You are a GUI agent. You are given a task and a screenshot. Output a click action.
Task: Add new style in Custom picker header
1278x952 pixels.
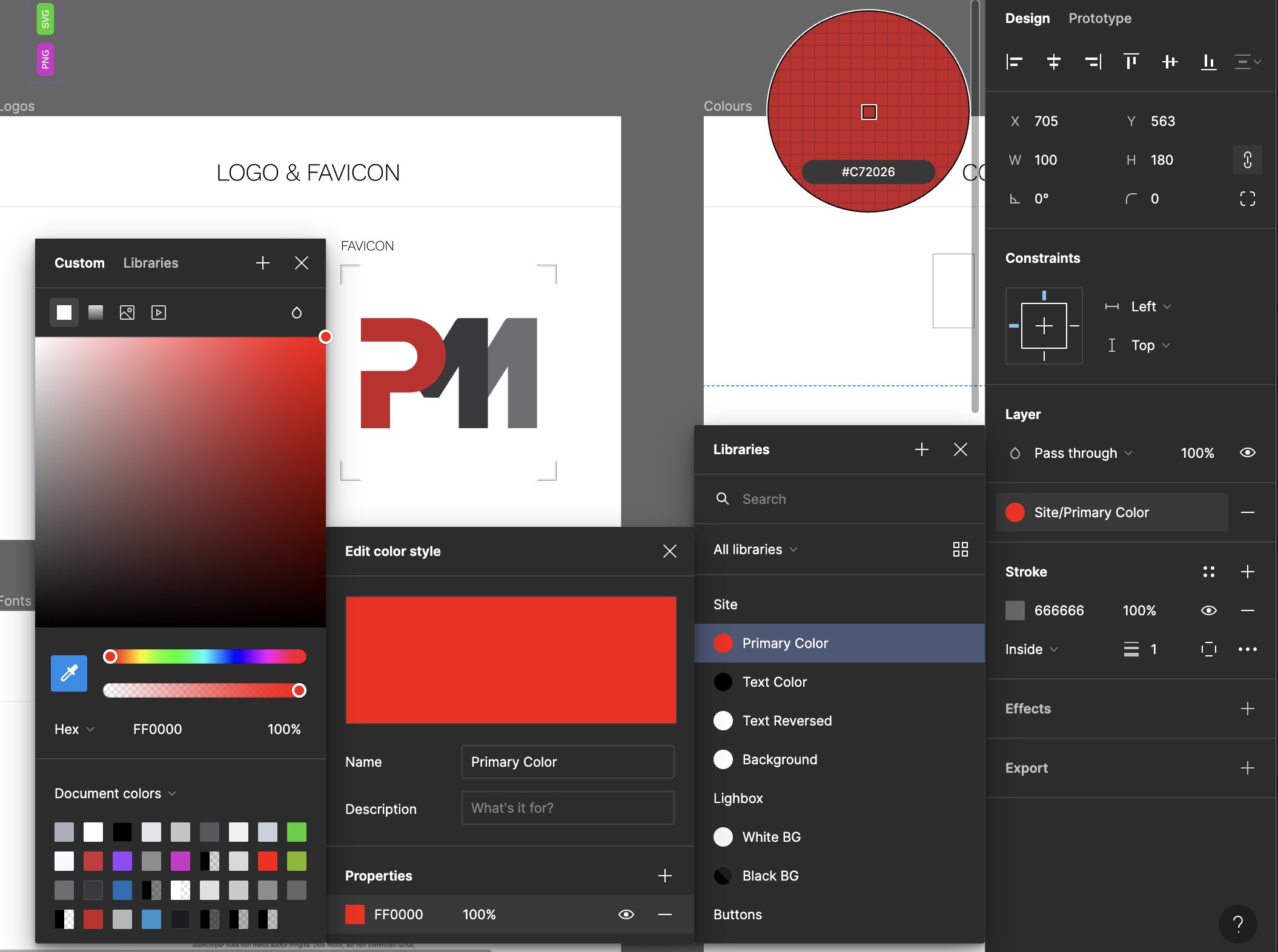coord(263,263)
